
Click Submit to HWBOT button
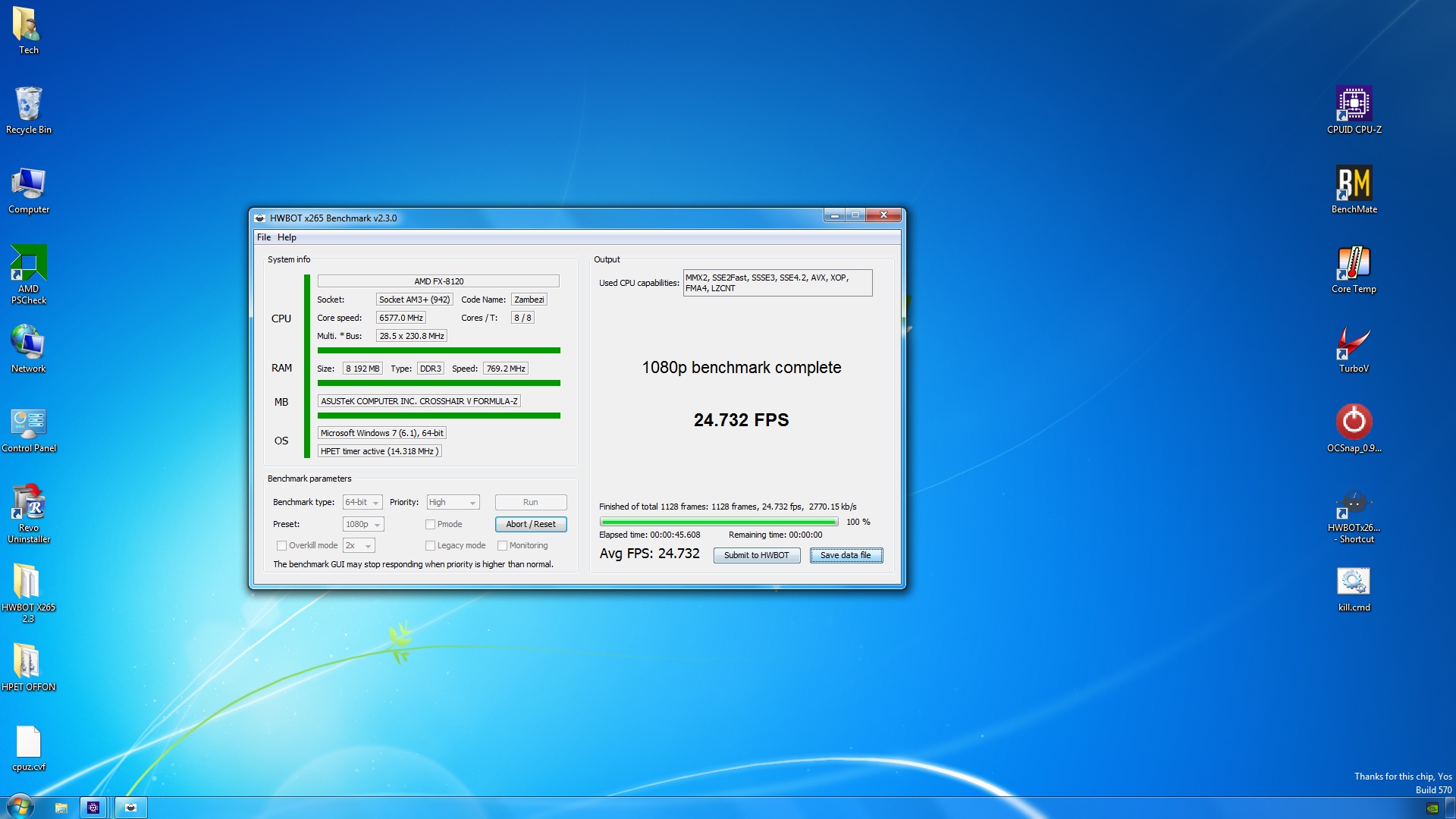pyautogui.click(x=757, y=555)
